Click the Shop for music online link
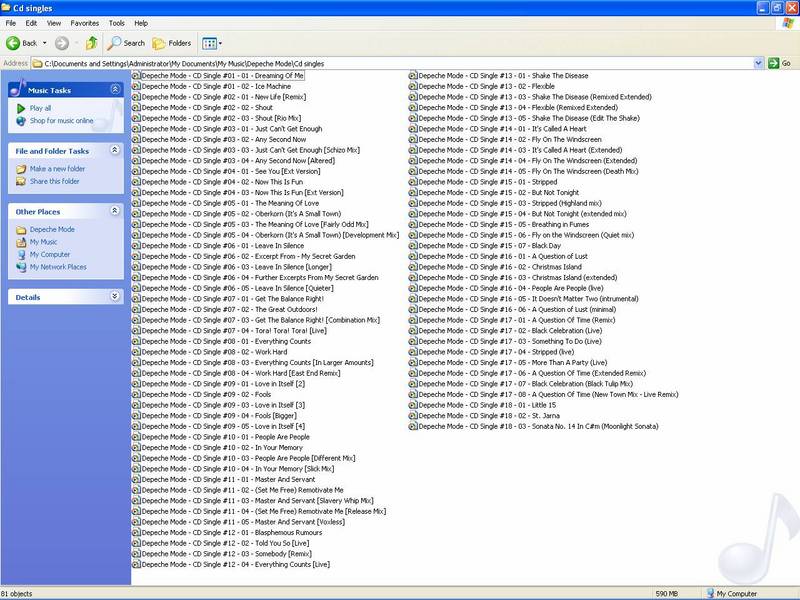 point(61,121)
